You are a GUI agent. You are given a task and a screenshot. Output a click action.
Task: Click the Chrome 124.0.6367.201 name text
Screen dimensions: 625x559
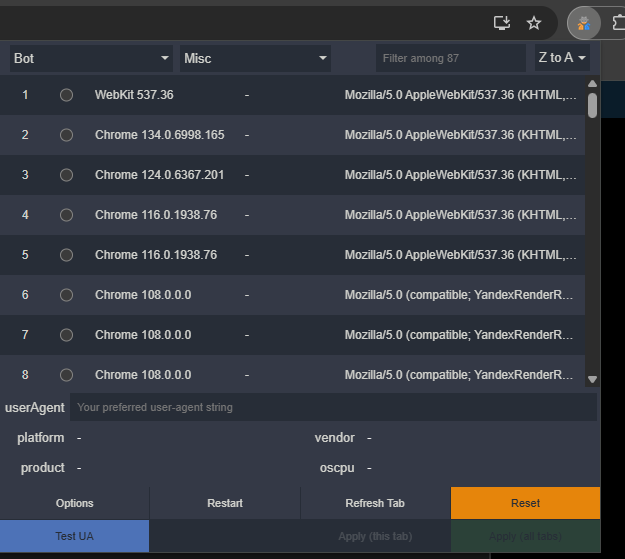pos(159,175)
